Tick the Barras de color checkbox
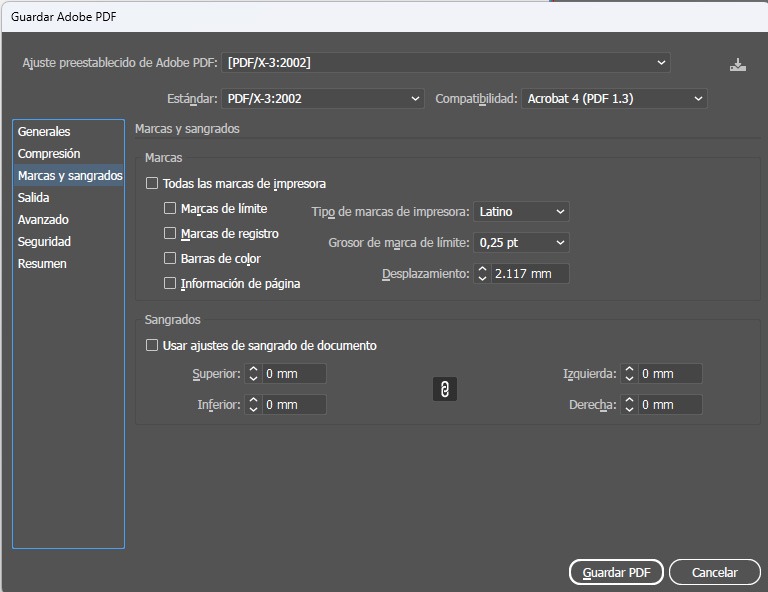 [x=170, y=259]
